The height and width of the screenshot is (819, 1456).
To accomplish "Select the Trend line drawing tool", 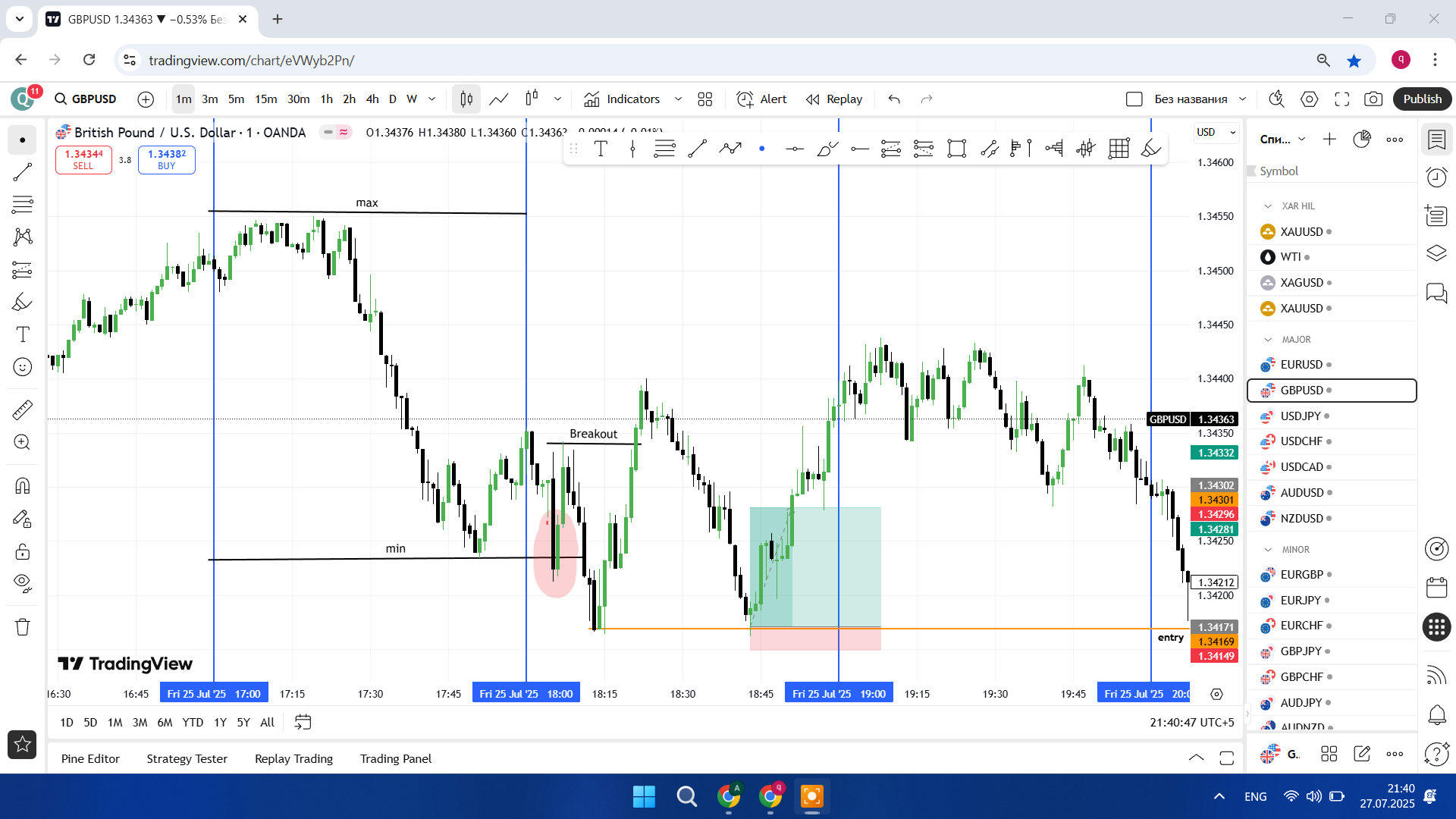I will coord(23,172).
